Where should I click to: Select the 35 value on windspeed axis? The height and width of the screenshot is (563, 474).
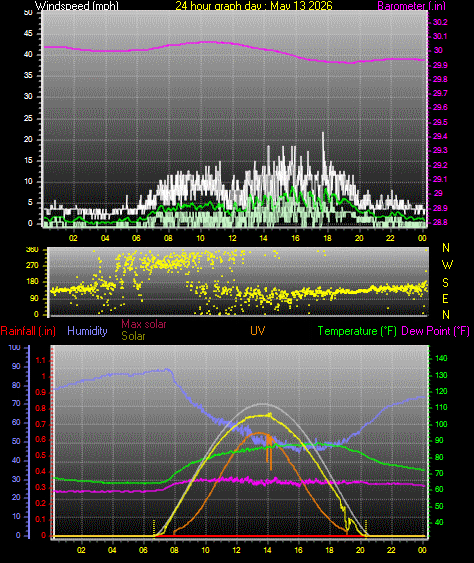28,75
